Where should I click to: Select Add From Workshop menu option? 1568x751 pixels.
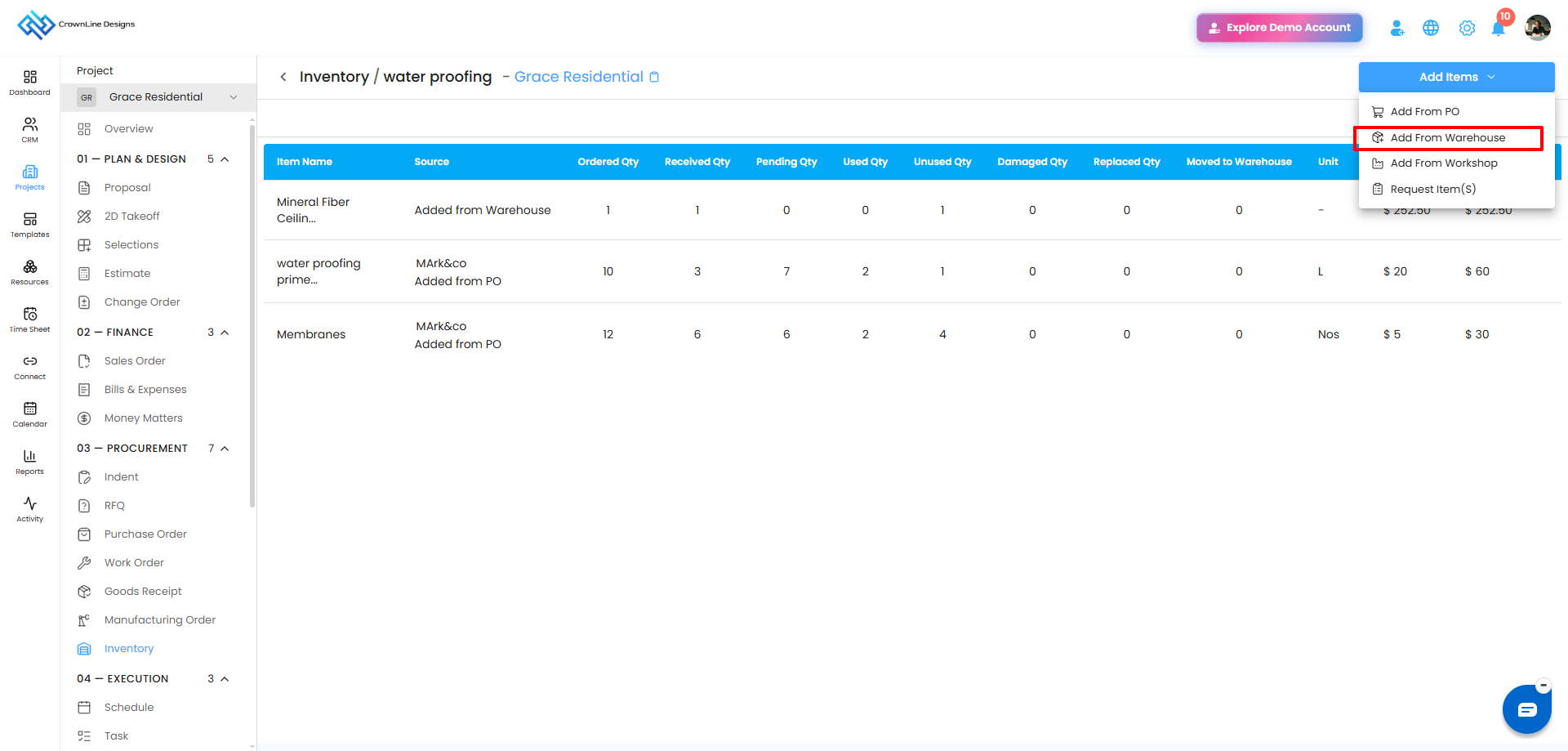pos(1443,163)
